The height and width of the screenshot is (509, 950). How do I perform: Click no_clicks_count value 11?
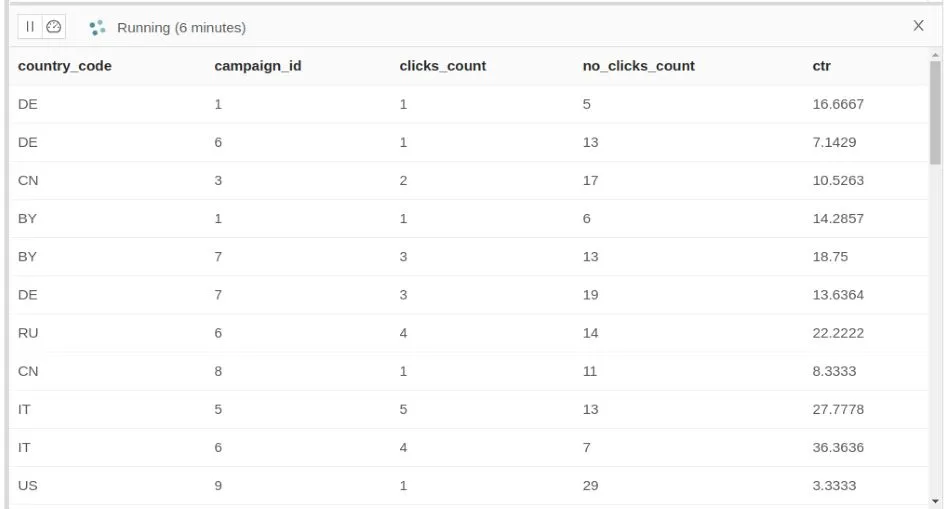(x=590, y=371)
